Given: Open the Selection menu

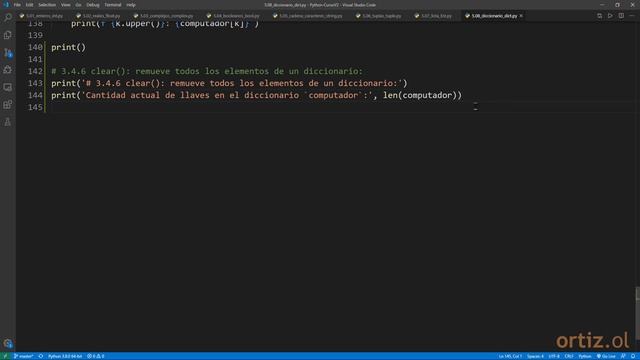Looking at the screenshot, I should tap(47, 5).
